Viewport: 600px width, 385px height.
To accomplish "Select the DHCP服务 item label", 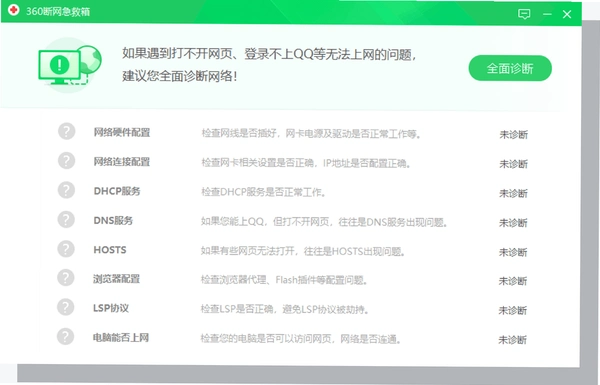I will tap(117, 191).
